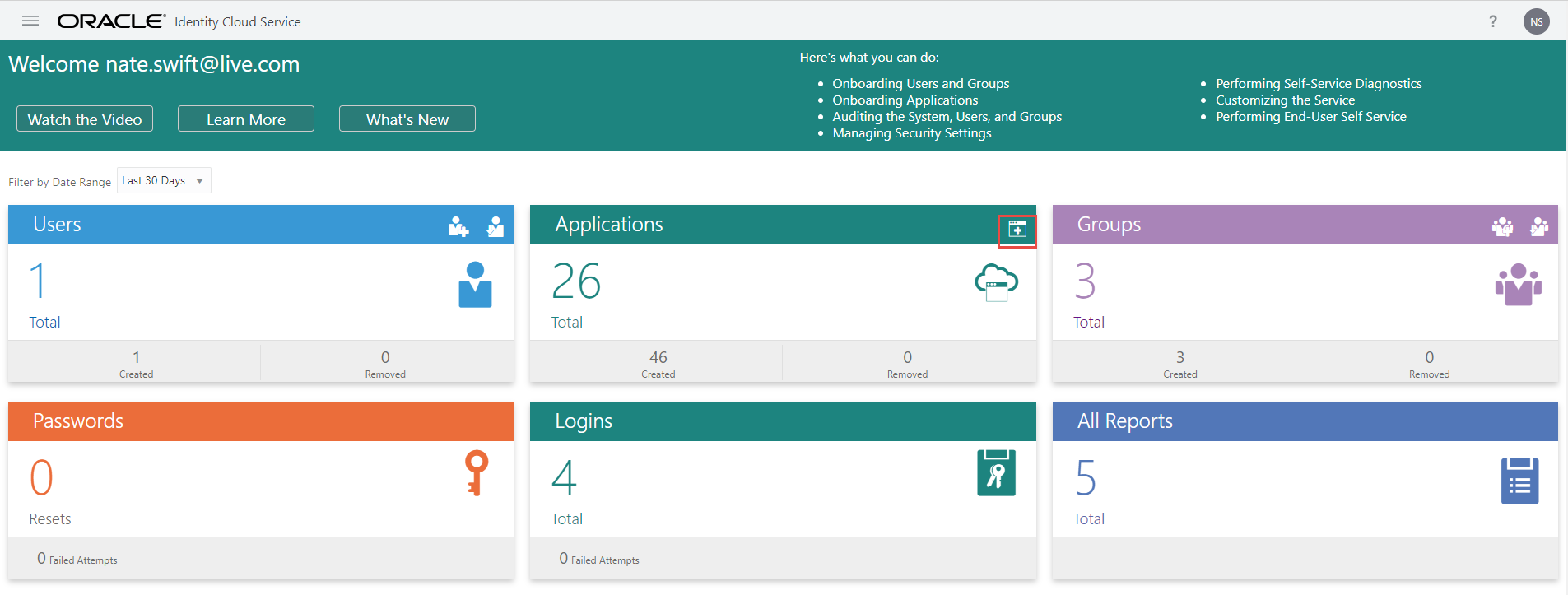Click the help question mark icon
Image resolution: width=1568 pixels, height=595 pixels.
click(1493, 21)
